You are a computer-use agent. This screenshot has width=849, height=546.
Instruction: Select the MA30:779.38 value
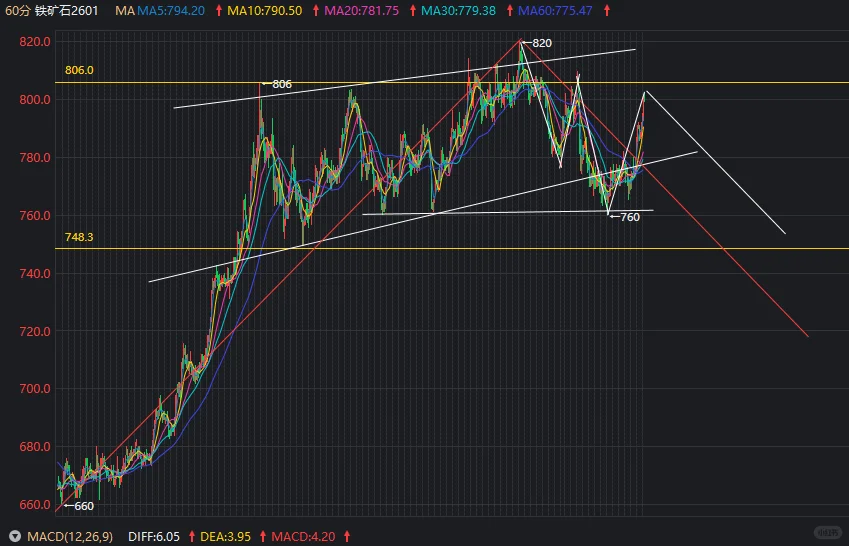[x=458, y=10]
